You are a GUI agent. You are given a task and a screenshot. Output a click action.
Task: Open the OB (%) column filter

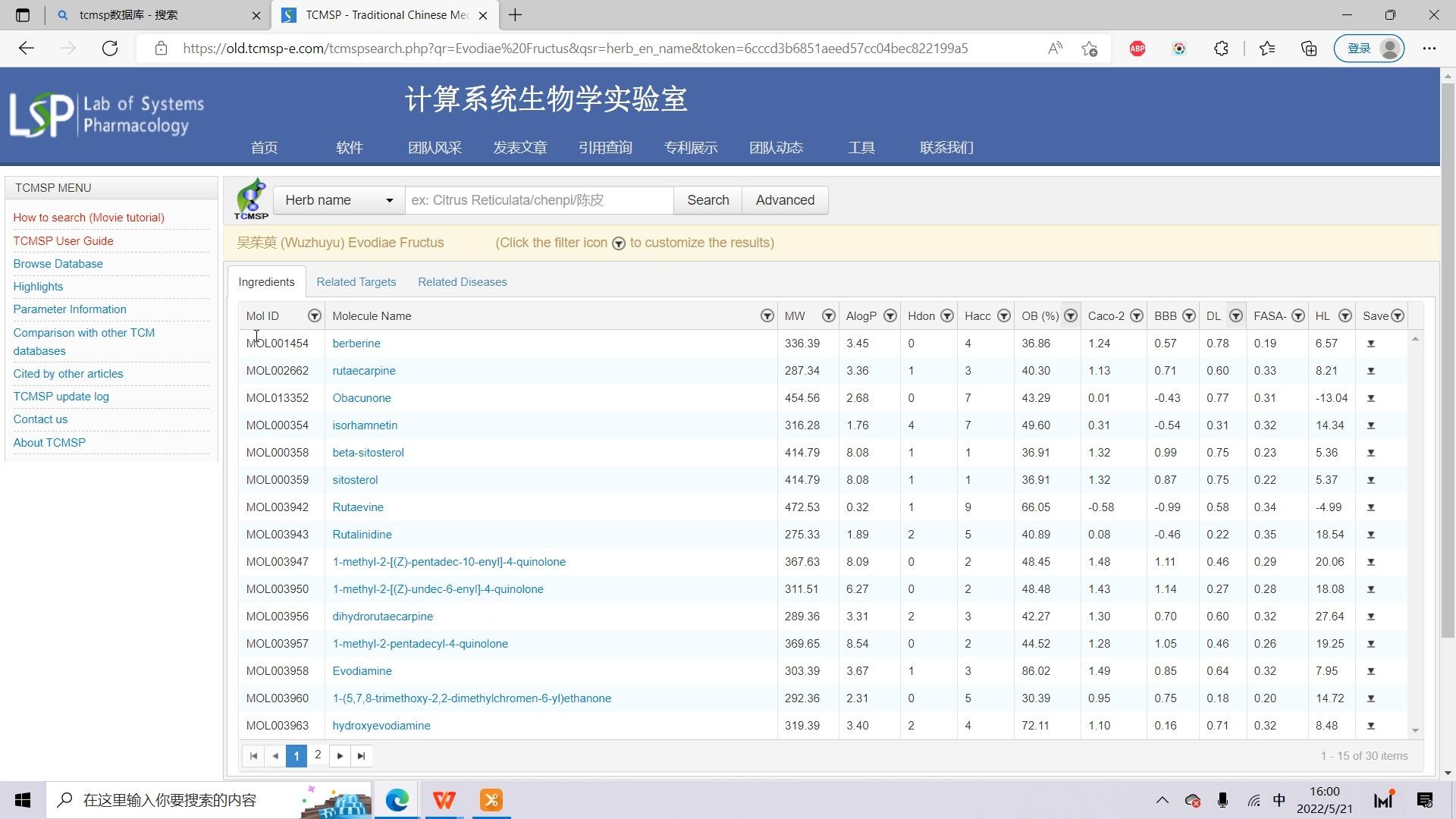(1071, 316)
